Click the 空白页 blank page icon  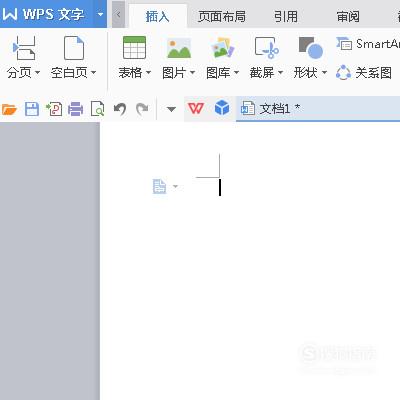click(x=74, y=48)
